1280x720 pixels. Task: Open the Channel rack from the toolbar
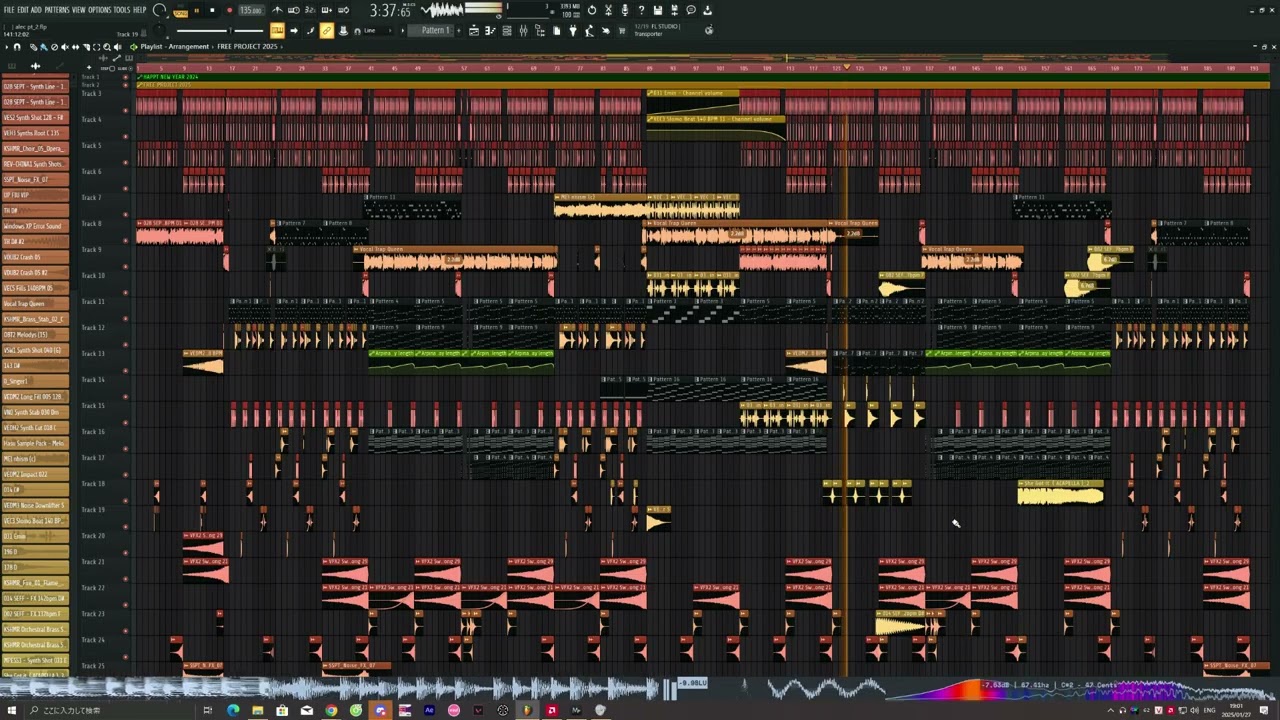pyautogui.click(x=507, y=31)
